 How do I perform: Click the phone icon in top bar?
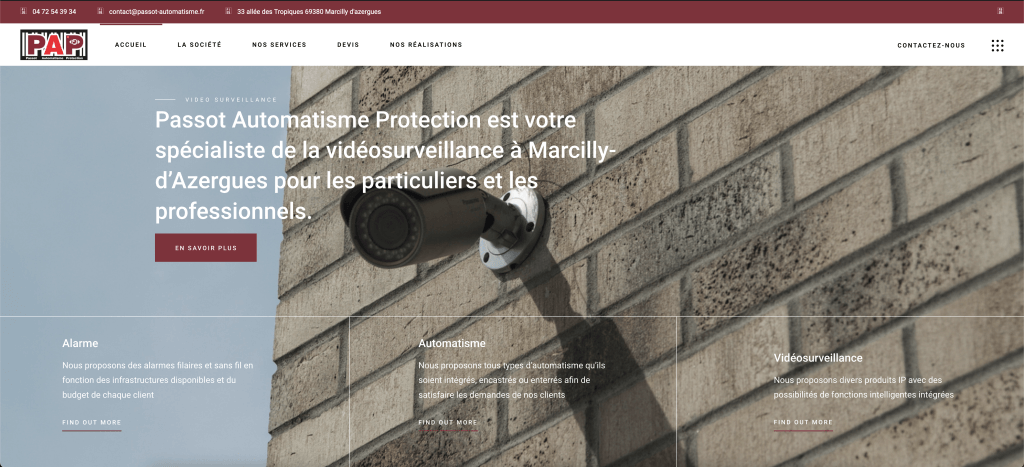pos(24,11)
